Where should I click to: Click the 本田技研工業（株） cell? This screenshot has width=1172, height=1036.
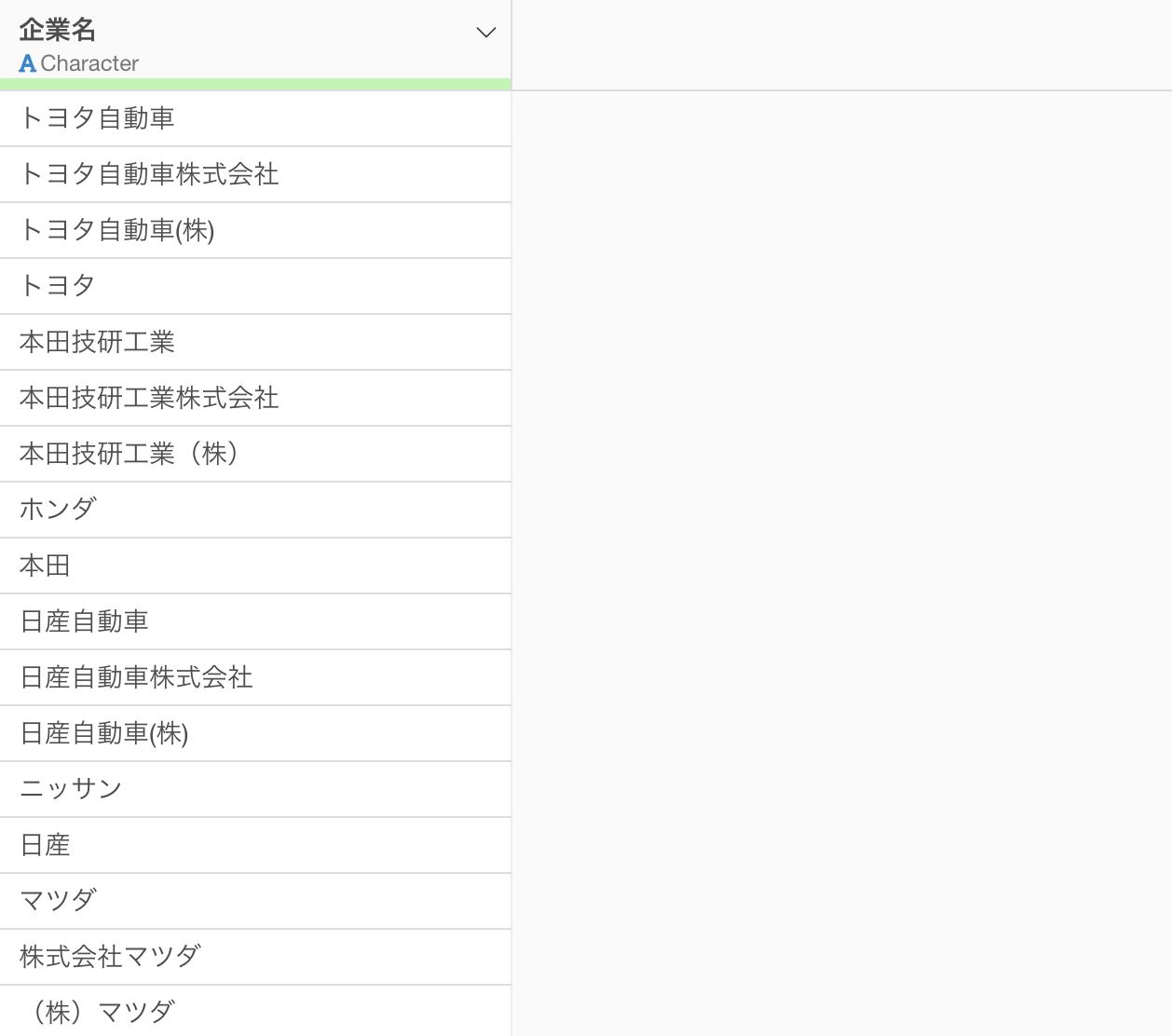[130, 454]
